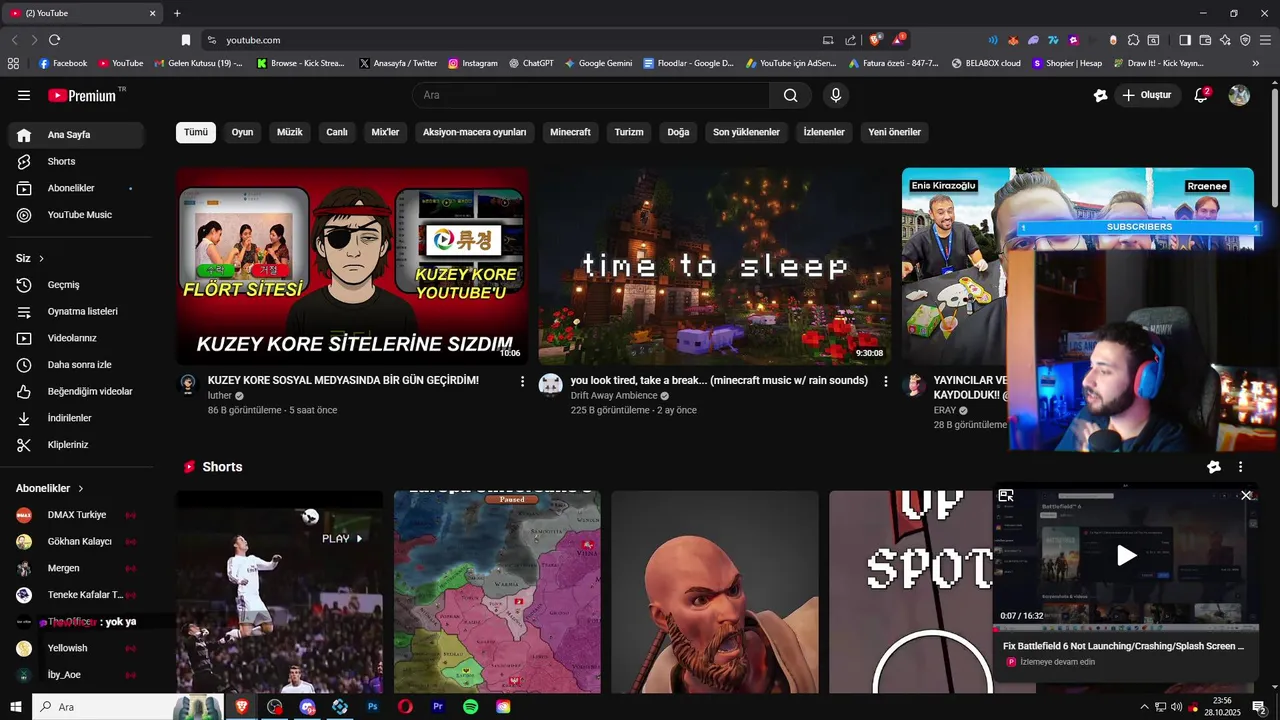This screenshot has width=1280, height=720.
Task: Open İndirilenler downloads page
Action: coord(76,418)
